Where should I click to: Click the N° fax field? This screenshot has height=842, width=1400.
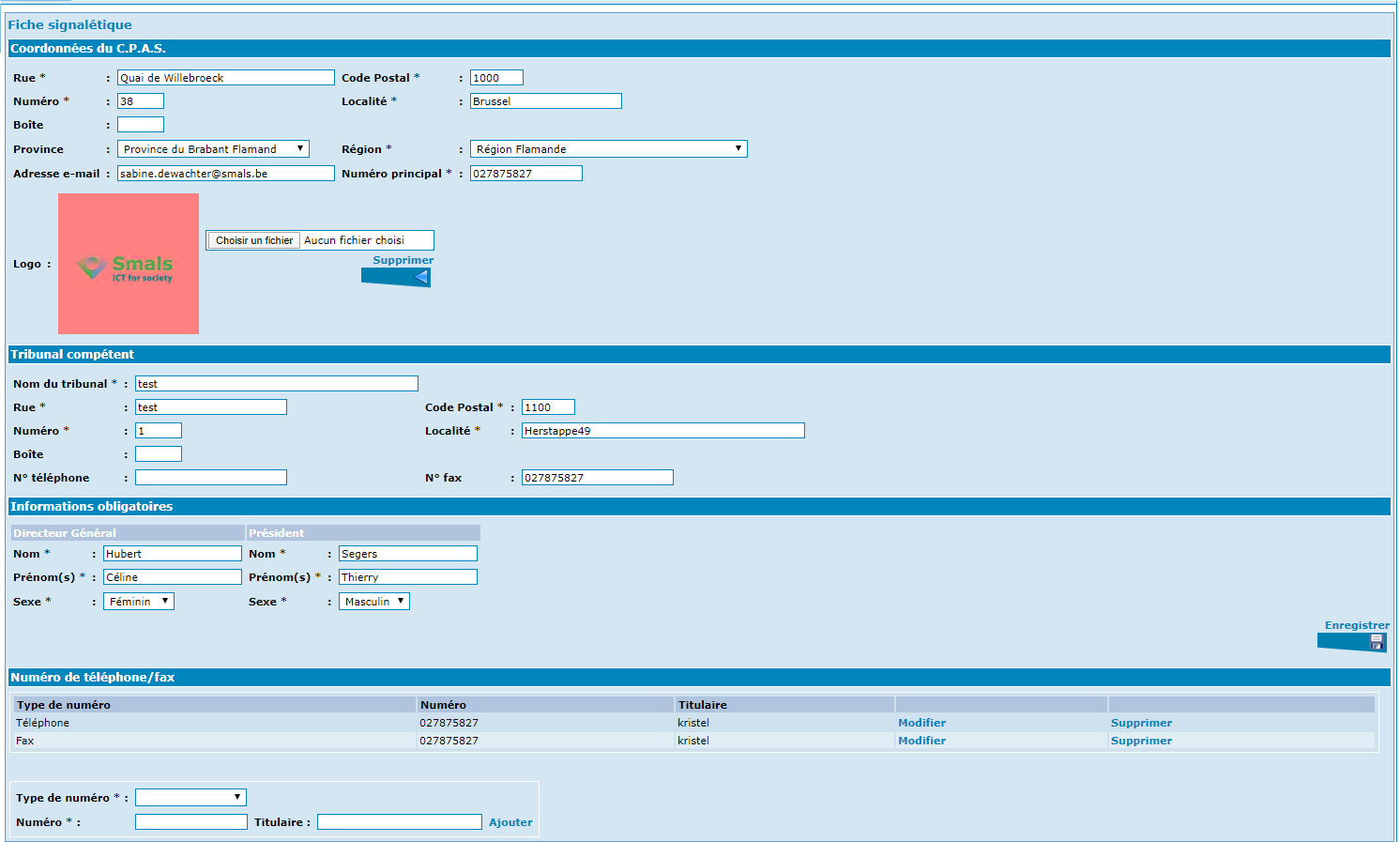pos(598,478)
